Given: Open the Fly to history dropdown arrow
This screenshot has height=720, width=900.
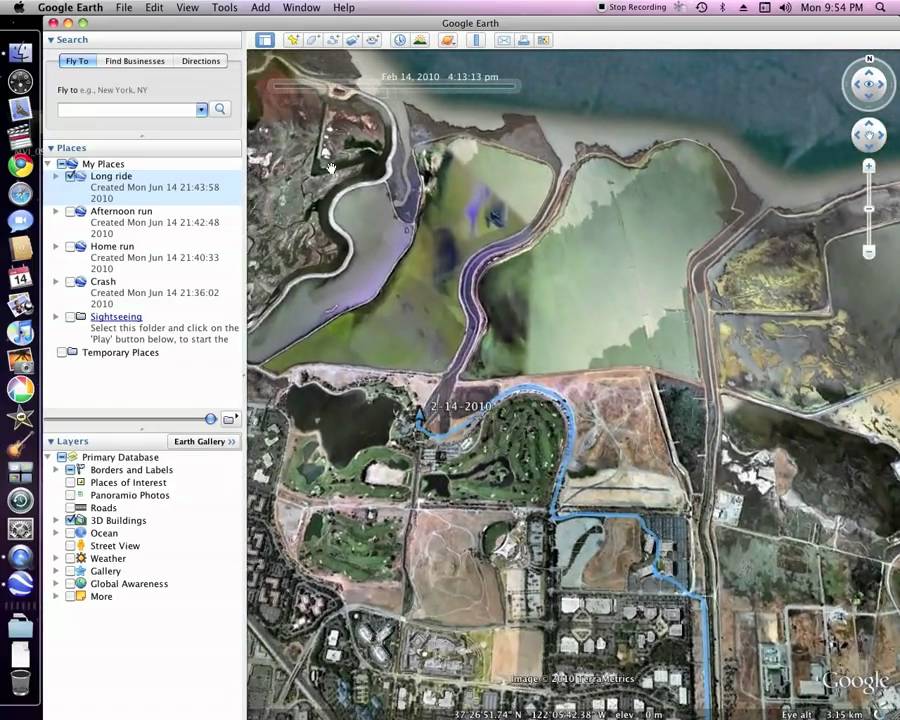Looking at the screenshot, I should (x=201, y=110).
